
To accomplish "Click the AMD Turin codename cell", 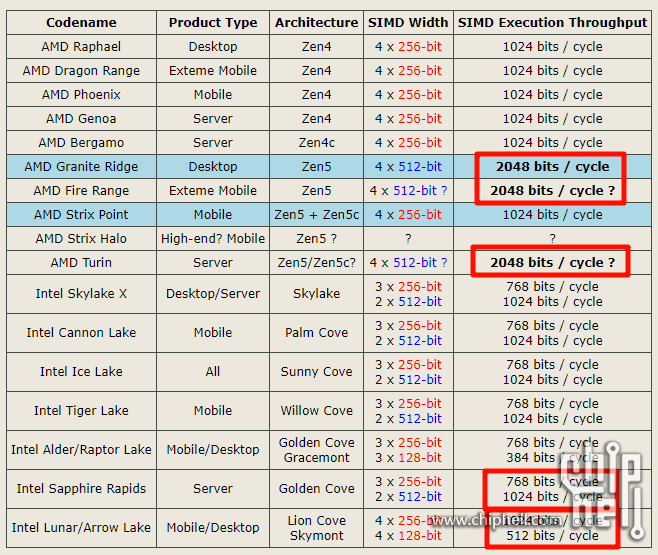I will tap(81, 263).
